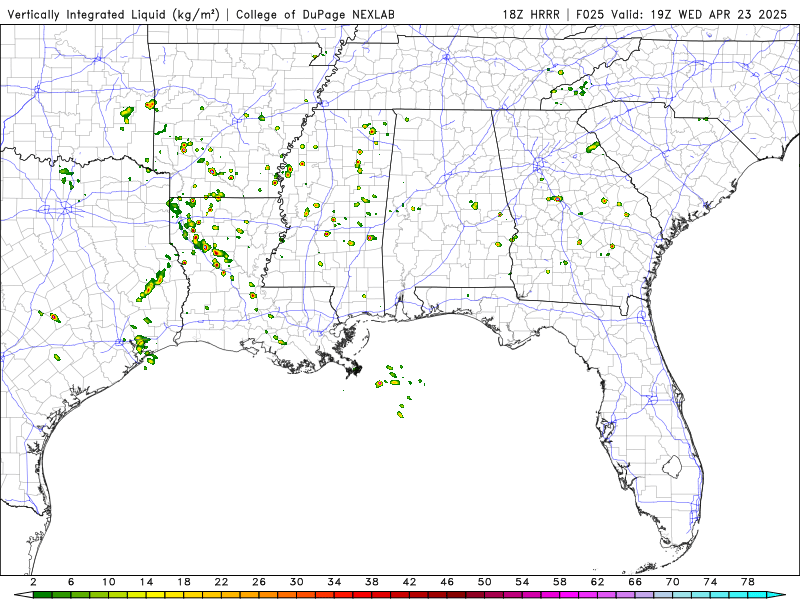Screen dimensions: 800x600
Task: Click the colorbar label '62'
Action: pyautogui.click(x=597, y=582)
